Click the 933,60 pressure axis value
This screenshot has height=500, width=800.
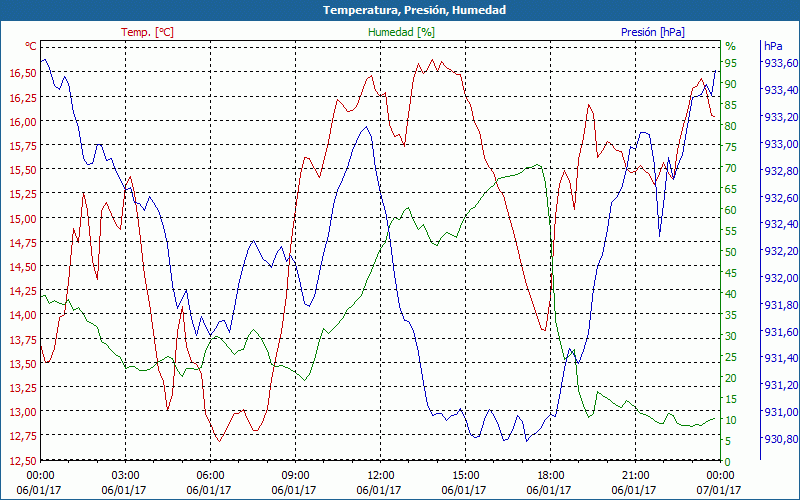point(781,63)
